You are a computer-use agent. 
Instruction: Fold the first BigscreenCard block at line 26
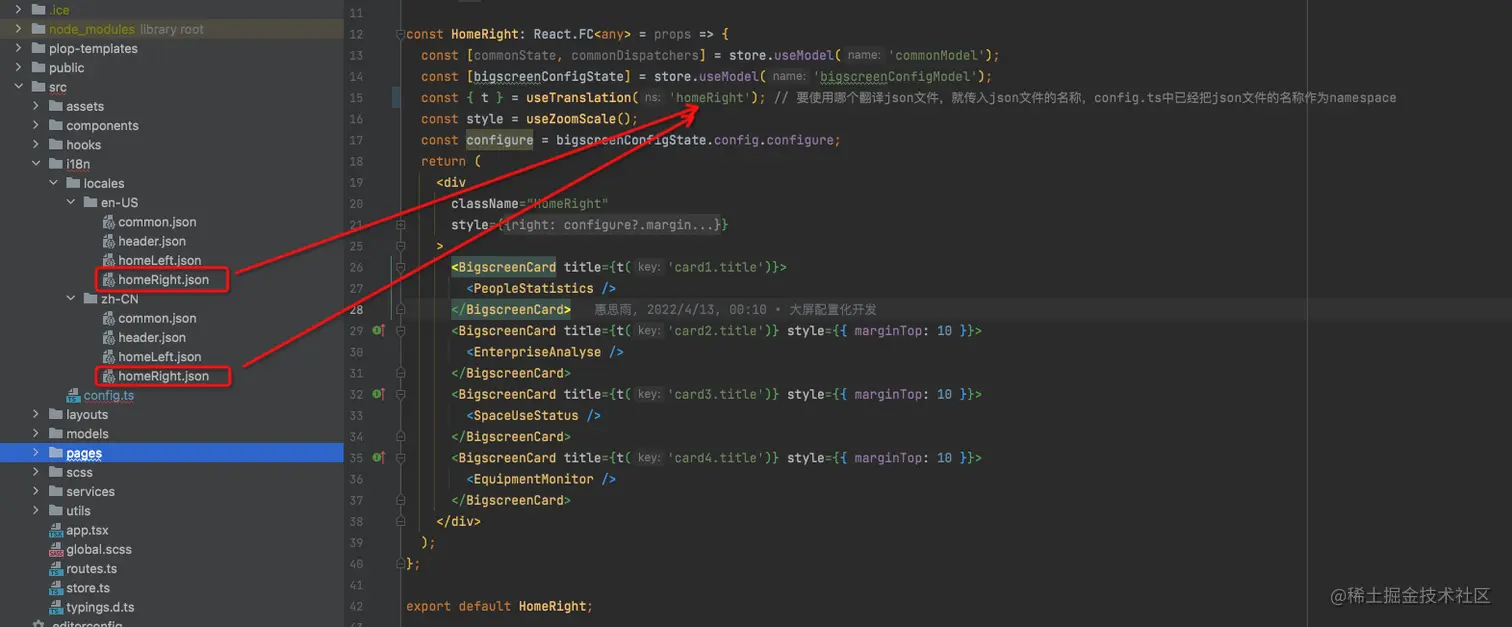tap(400, 267)
